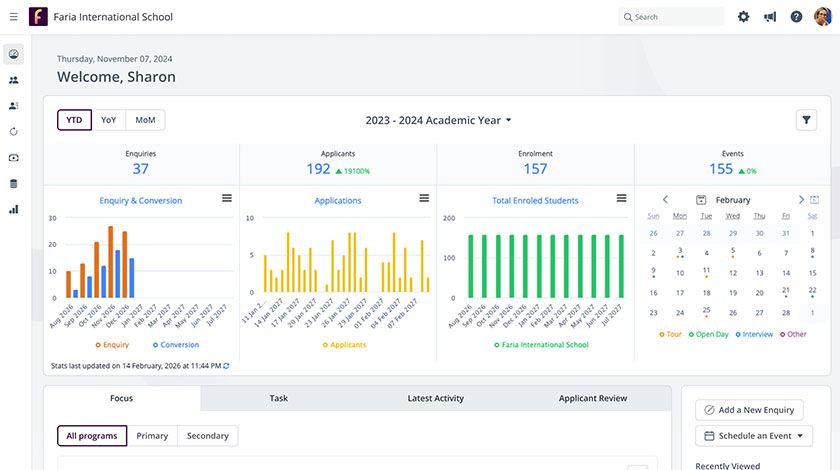This screenshot has width=840, height=470.
Task: Switch to the Focus tab
Action: click(122, 398)
